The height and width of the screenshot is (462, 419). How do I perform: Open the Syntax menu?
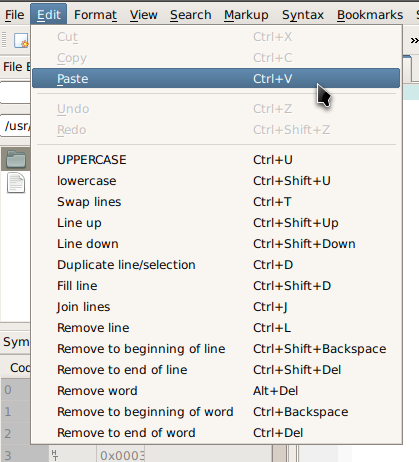(x=303, y=15)
